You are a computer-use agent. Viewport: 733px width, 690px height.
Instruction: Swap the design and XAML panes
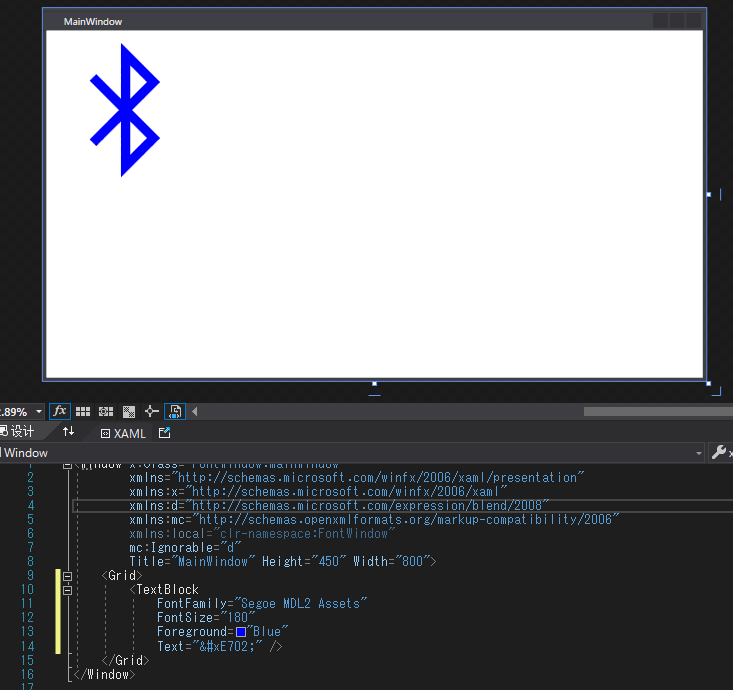[x=68, y=431]
